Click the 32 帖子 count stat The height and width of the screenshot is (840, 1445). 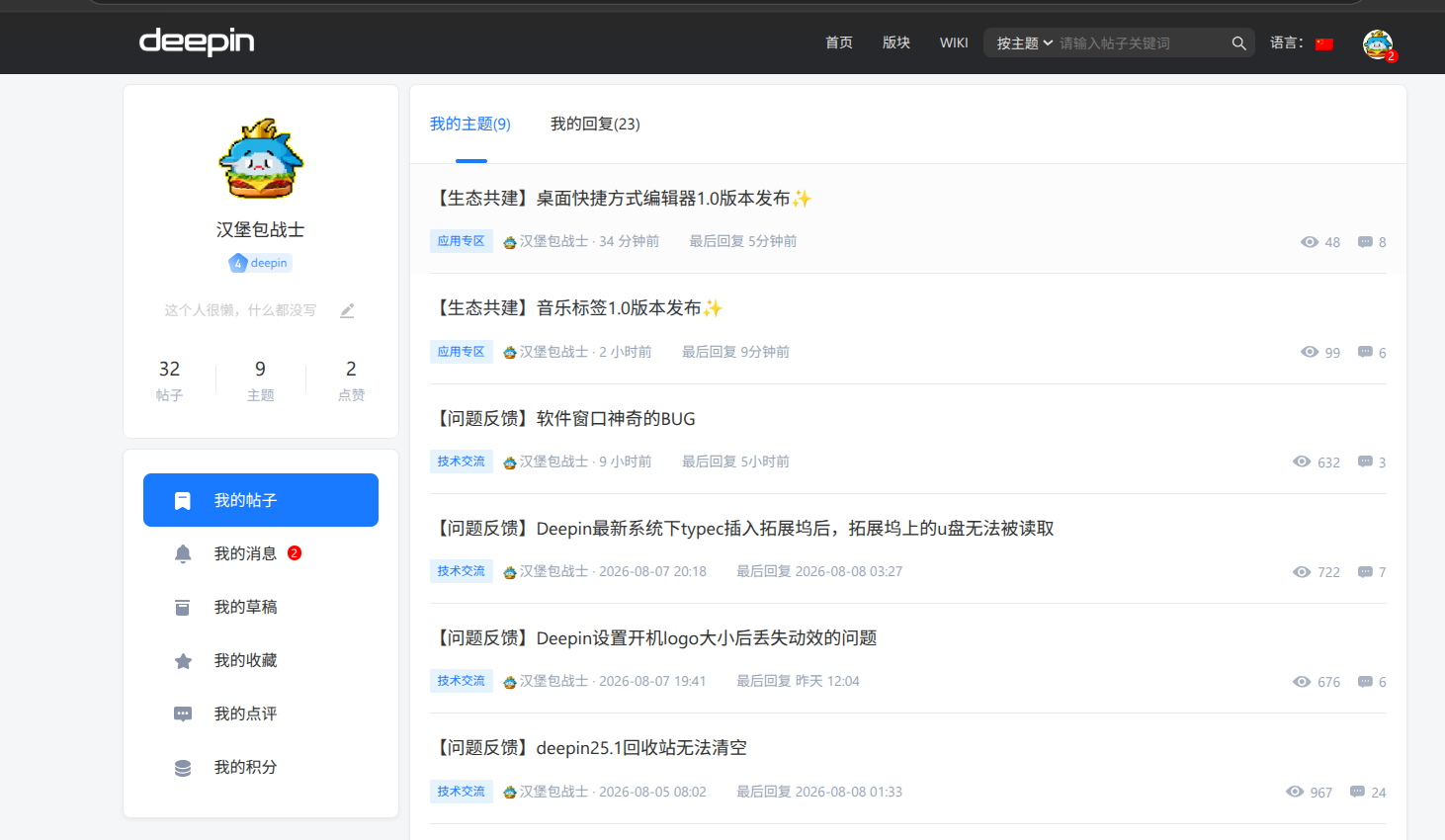pos(170,380)
